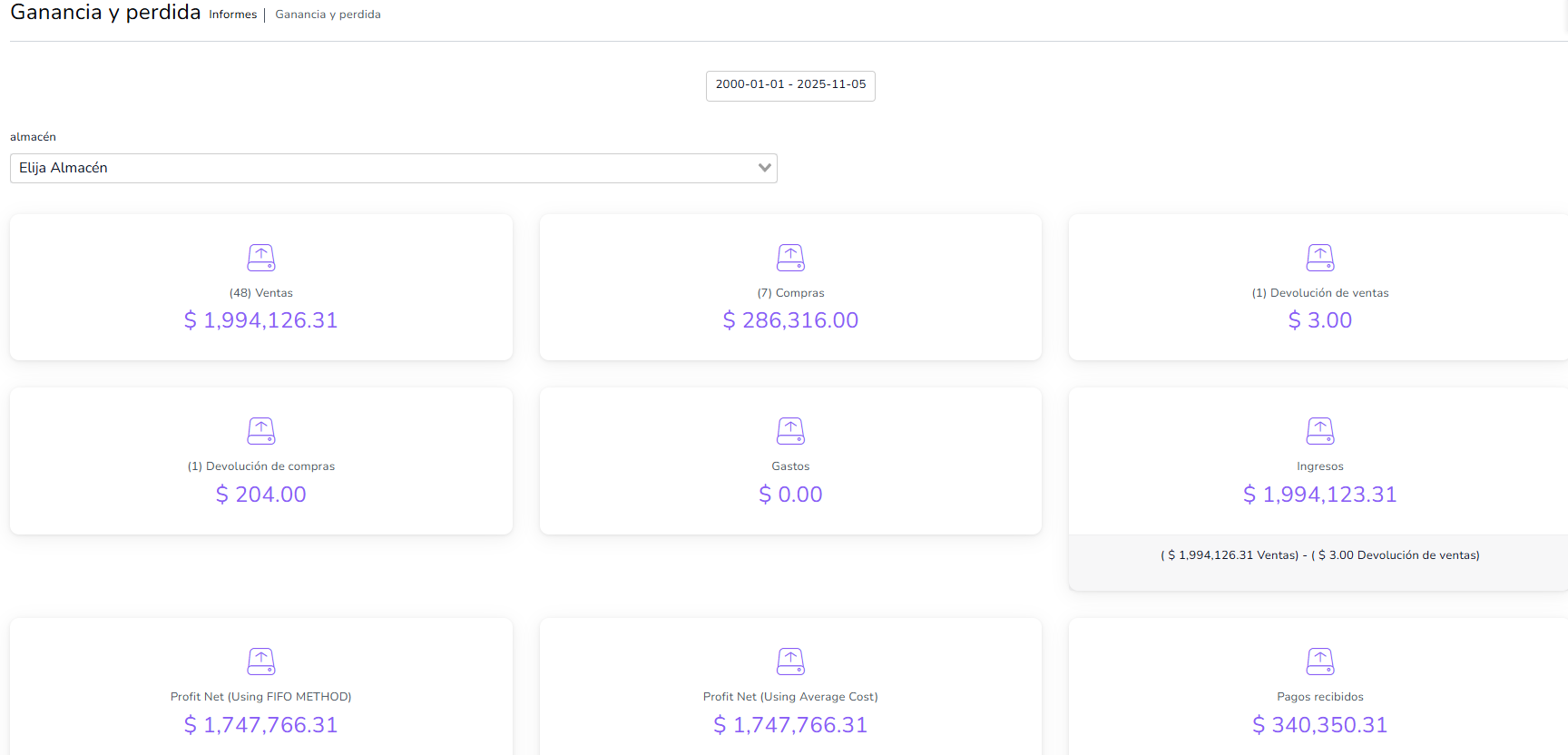1568x755 pixels.
Task: Click the Profit Net Average Cost icon
Action: click(790, 662)
